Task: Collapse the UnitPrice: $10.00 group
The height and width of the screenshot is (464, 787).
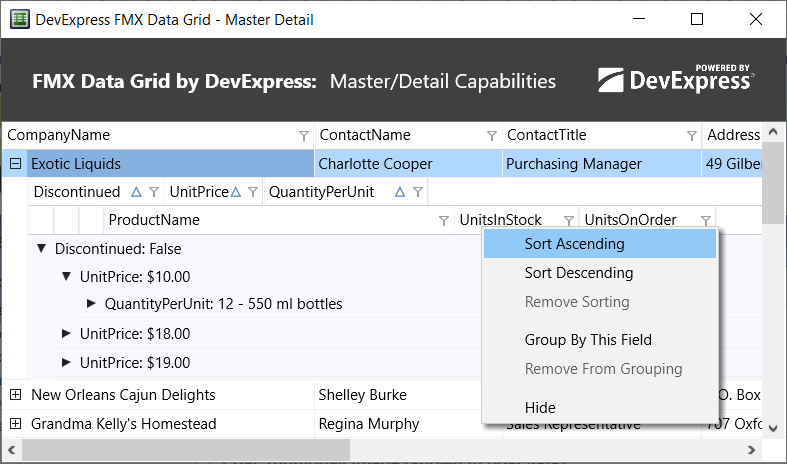Action: [x=66, y=276]
